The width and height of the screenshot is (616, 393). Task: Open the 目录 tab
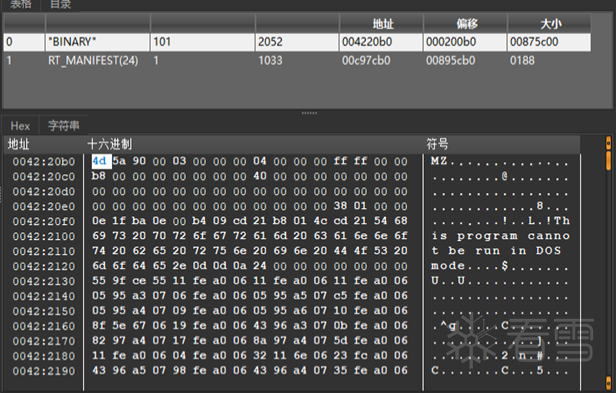(60, 5)
